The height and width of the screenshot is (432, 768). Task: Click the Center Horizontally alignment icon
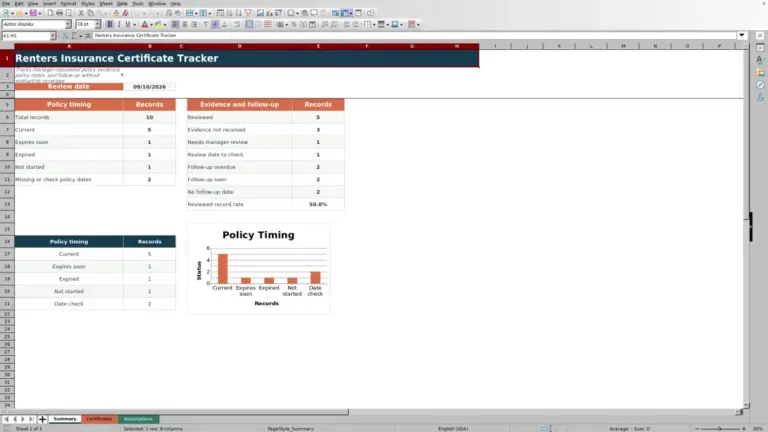click(x=185, y=24)
